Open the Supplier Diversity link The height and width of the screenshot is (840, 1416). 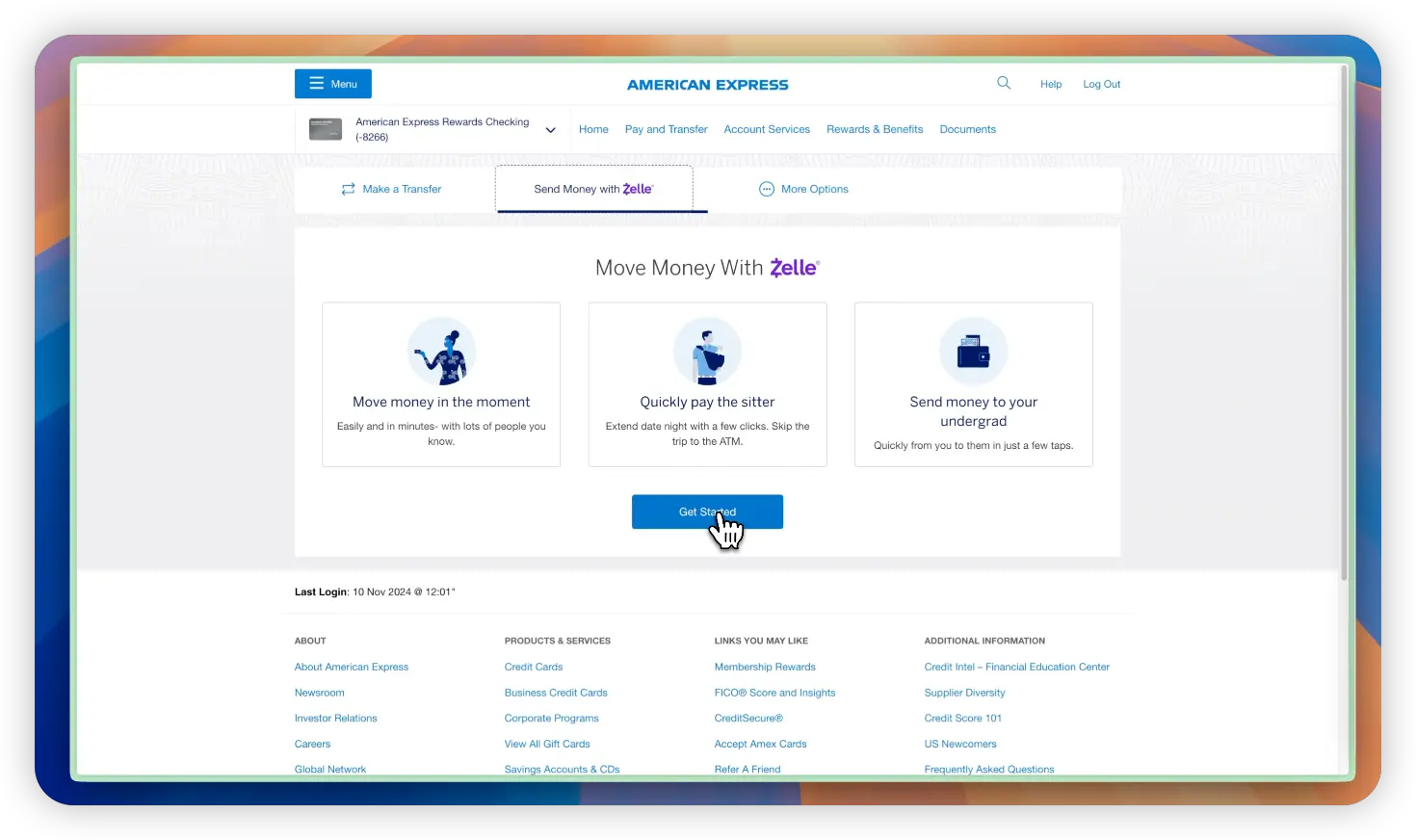964,693
